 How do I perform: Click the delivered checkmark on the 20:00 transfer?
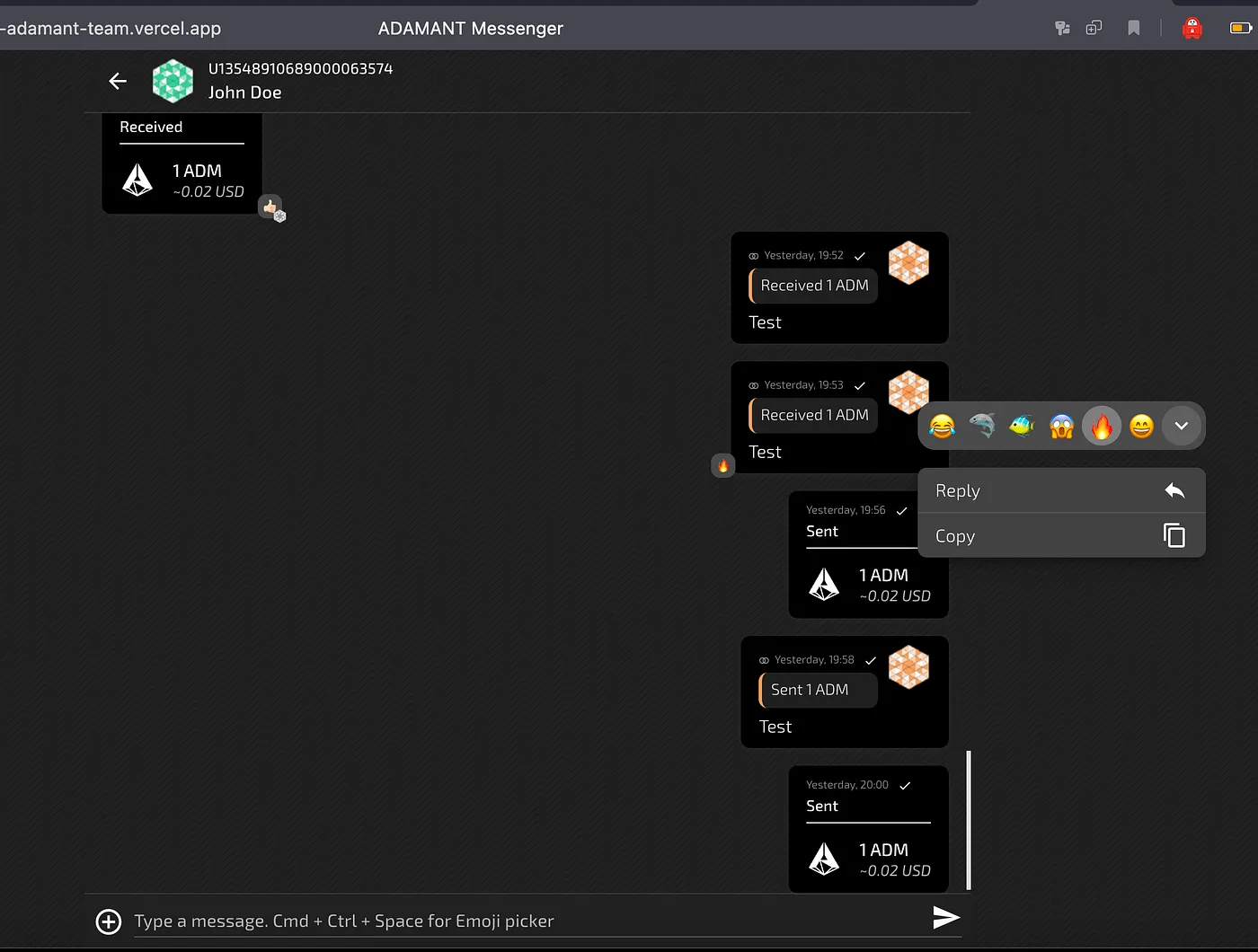pyautogui.click(x=905, y=785)
